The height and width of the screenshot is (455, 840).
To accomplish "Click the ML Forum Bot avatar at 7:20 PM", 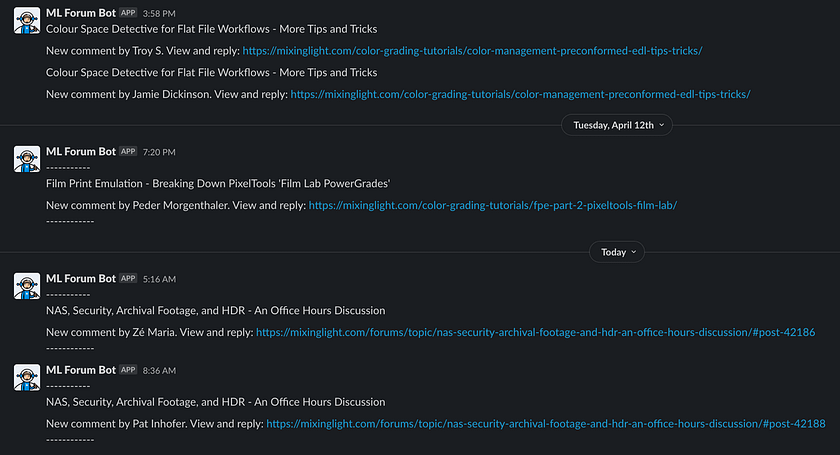I will point(27,159).
